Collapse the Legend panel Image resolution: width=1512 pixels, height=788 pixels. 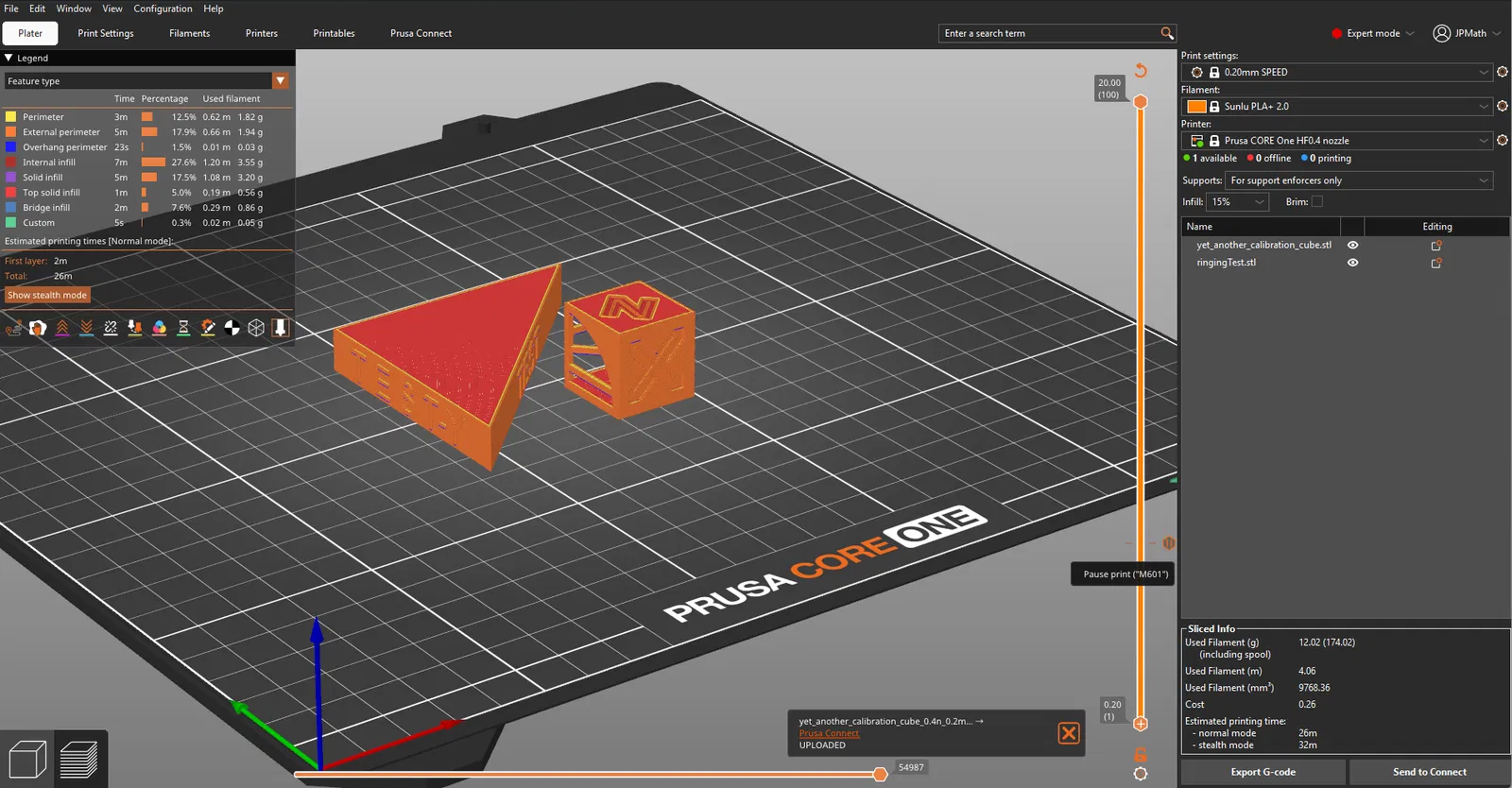click(9, 58)
